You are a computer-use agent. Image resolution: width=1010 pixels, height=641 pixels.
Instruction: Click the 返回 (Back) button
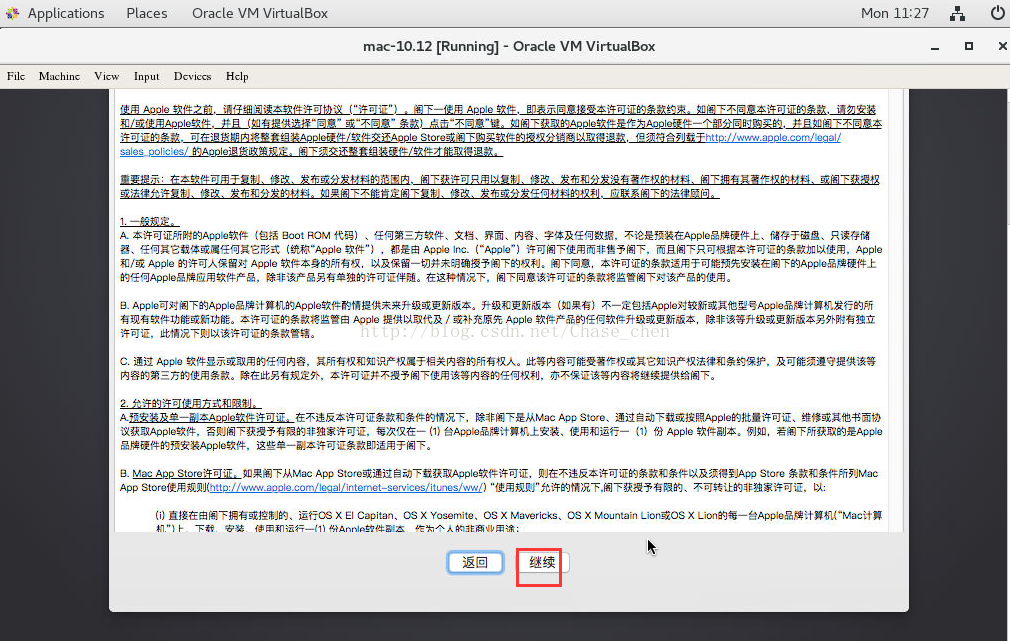coord(475,562)
